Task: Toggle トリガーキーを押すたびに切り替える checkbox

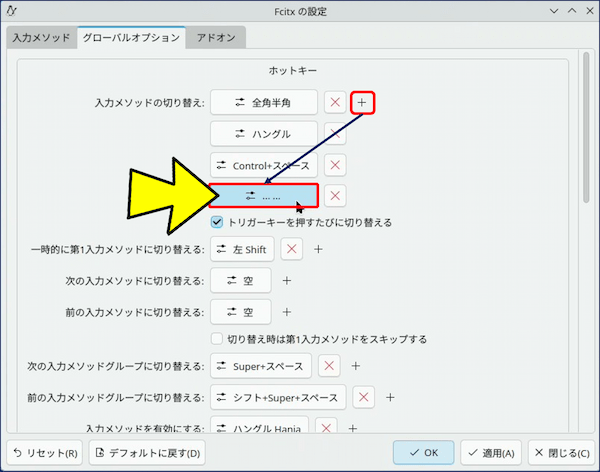Action: (217, 222)
